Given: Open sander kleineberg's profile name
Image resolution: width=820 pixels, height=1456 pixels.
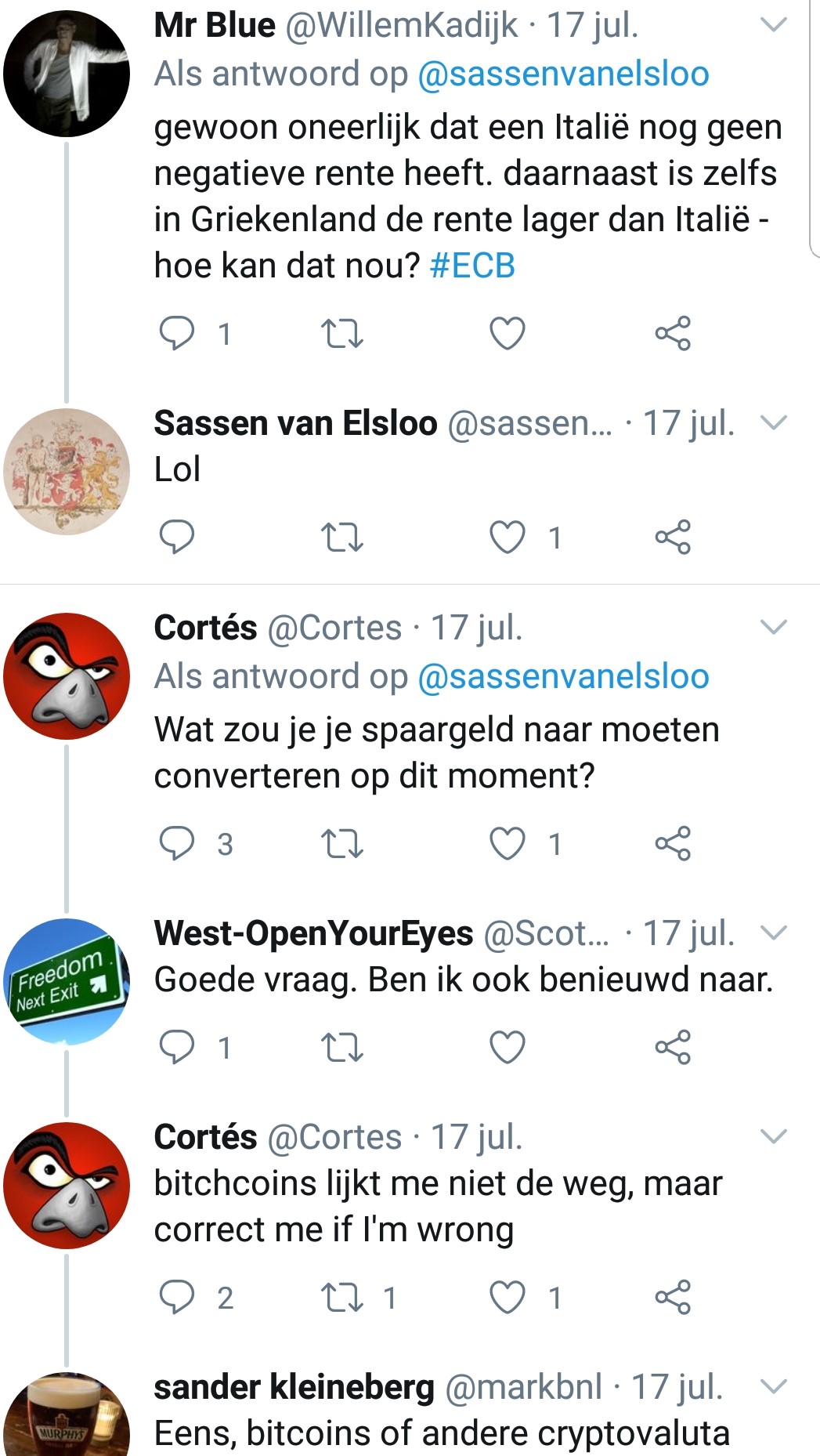Looking at the screenshot, I should click(x=294, y=1387).
